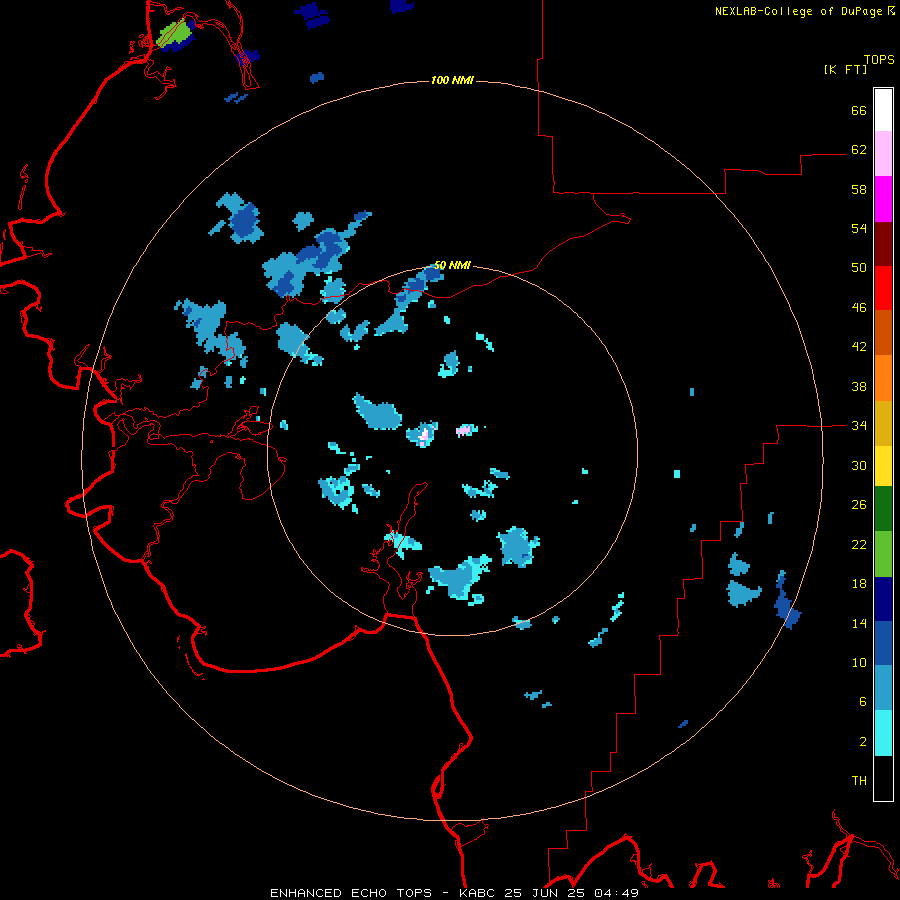Click the "04:49" time stamp
900x900 pixels.
point(616,893)
